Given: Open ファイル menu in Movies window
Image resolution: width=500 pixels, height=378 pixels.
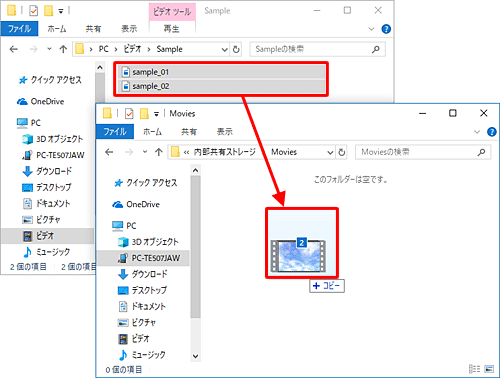Looking at the screenshot, I should 115,132.
